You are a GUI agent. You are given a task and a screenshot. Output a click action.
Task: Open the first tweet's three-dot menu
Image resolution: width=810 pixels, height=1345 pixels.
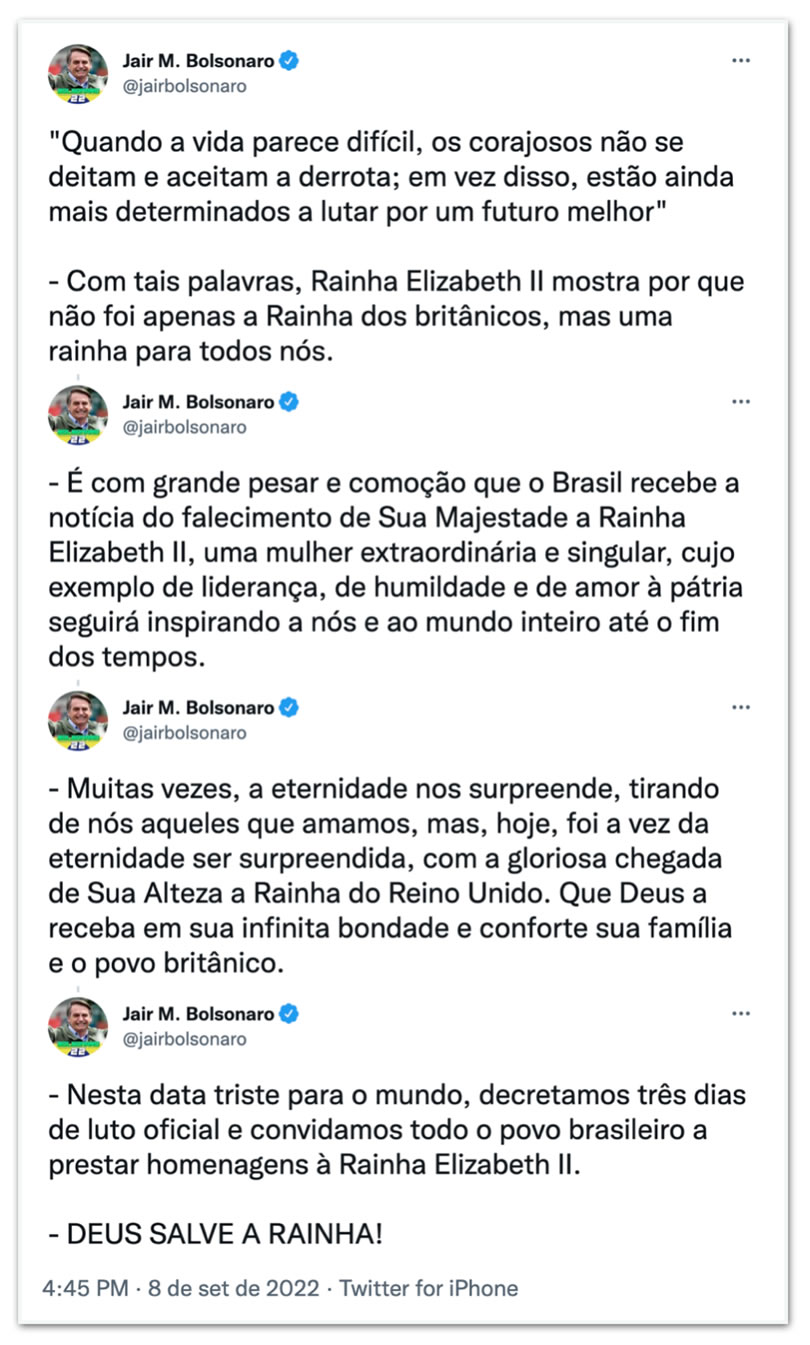coord(740,61)
